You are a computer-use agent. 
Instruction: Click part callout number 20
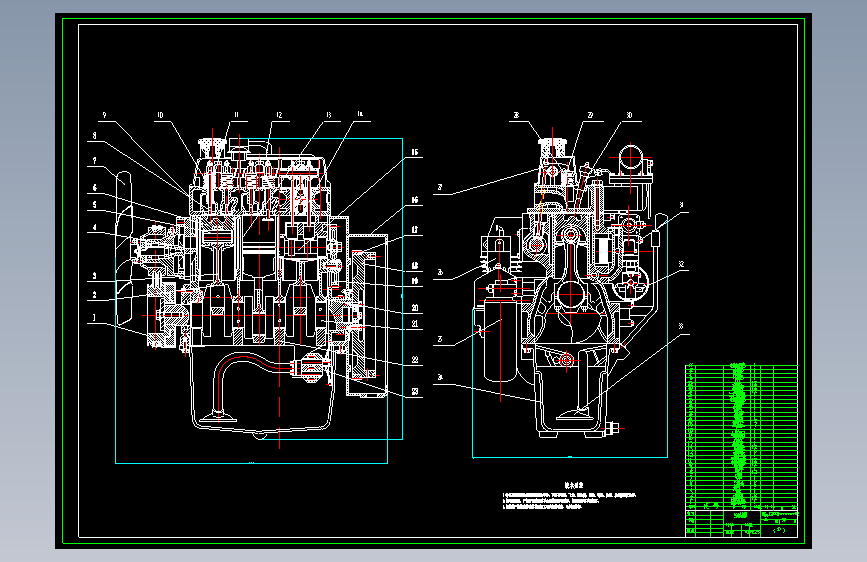(x=415, y=308)
